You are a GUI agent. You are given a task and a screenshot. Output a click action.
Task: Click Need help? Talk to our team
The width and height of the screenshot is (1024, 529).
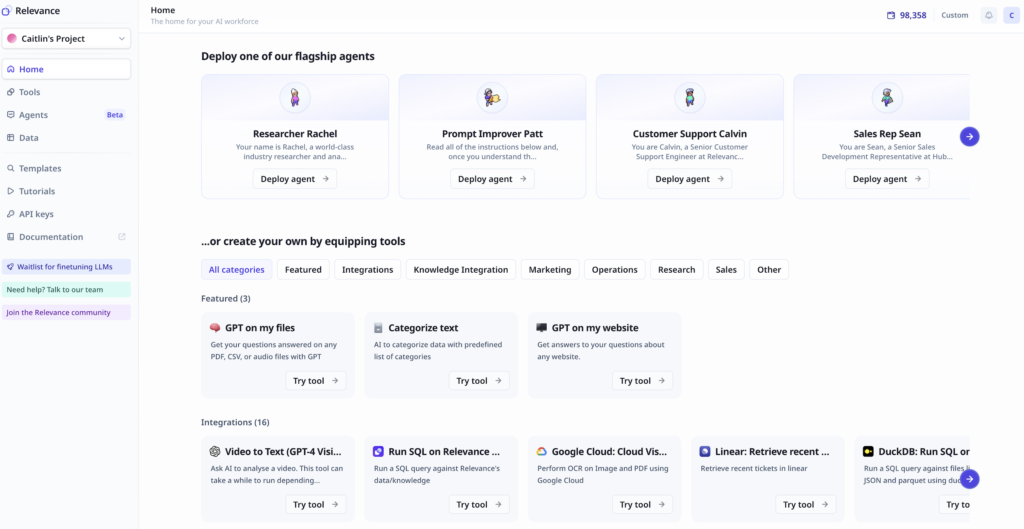point(66,289)
